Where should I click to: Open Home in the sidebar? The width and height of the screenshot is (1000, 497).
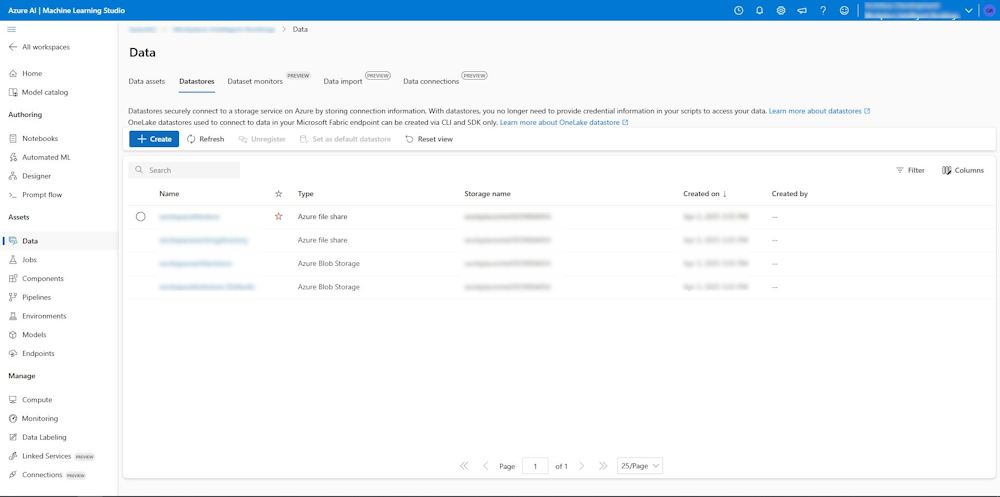(x=26, y=73)
